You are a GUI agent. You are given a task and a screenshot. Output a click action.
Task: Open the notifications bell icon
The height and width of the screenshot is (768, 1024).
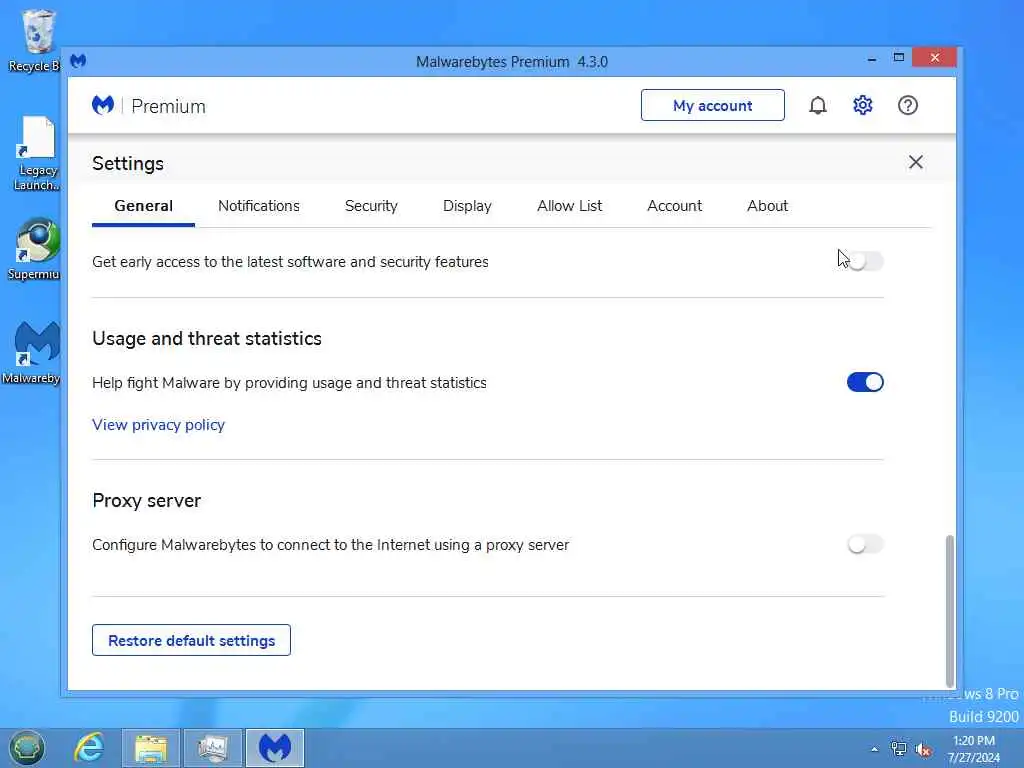coord(818,105)
